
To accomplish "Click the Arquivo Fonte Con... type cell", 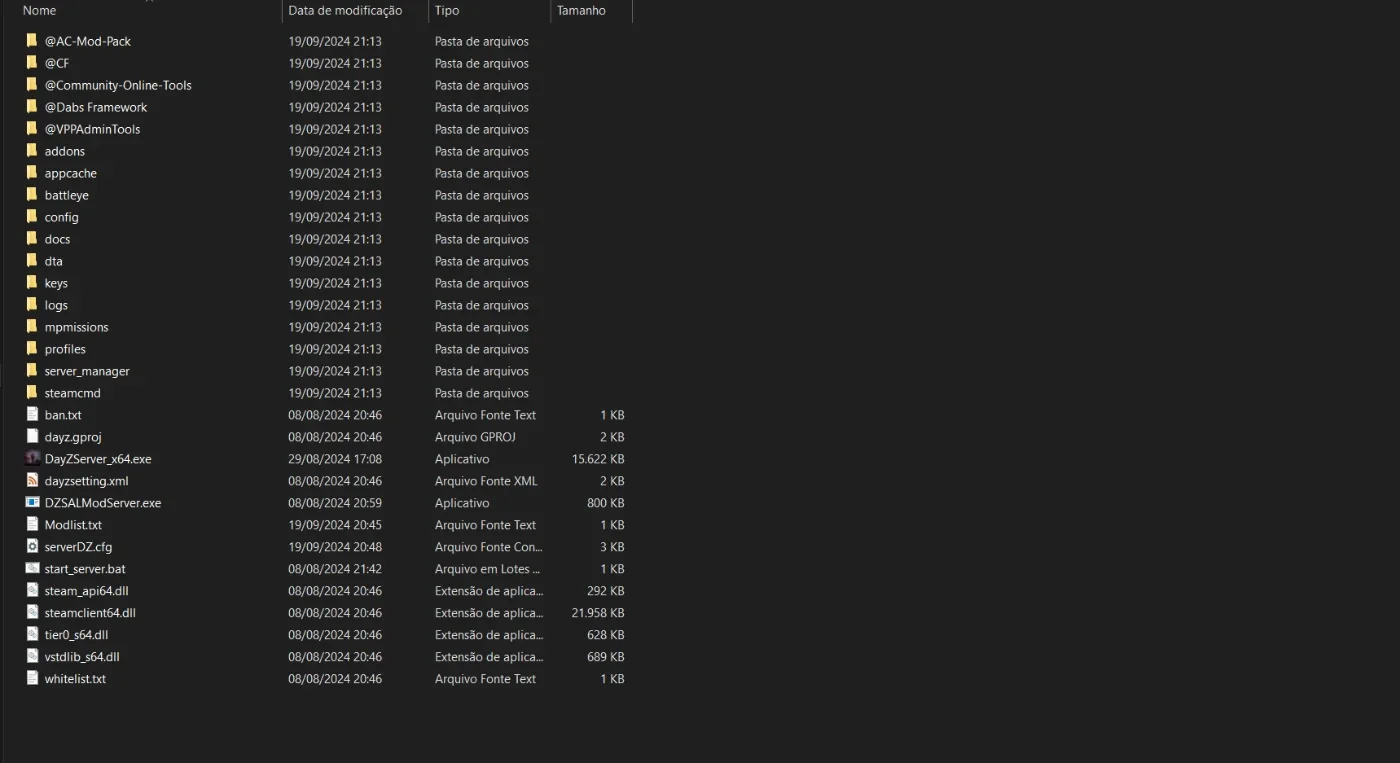I will [x=489, y=547].
